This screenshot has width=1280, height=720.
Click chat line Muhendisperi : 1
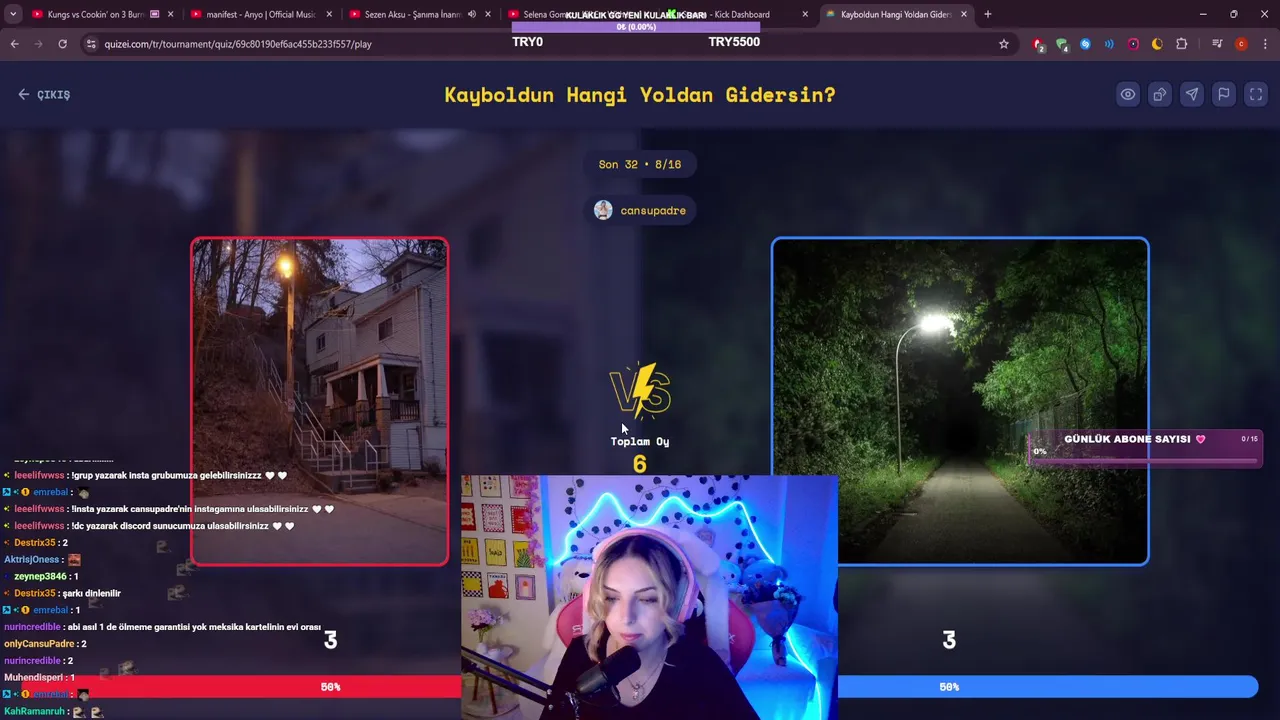tap(39, 677)
